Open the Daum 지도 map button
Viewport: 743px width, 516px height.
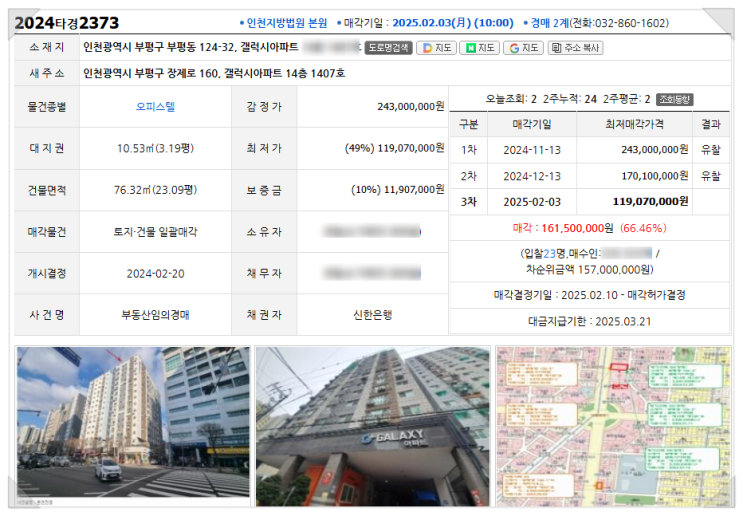point(436,48)
